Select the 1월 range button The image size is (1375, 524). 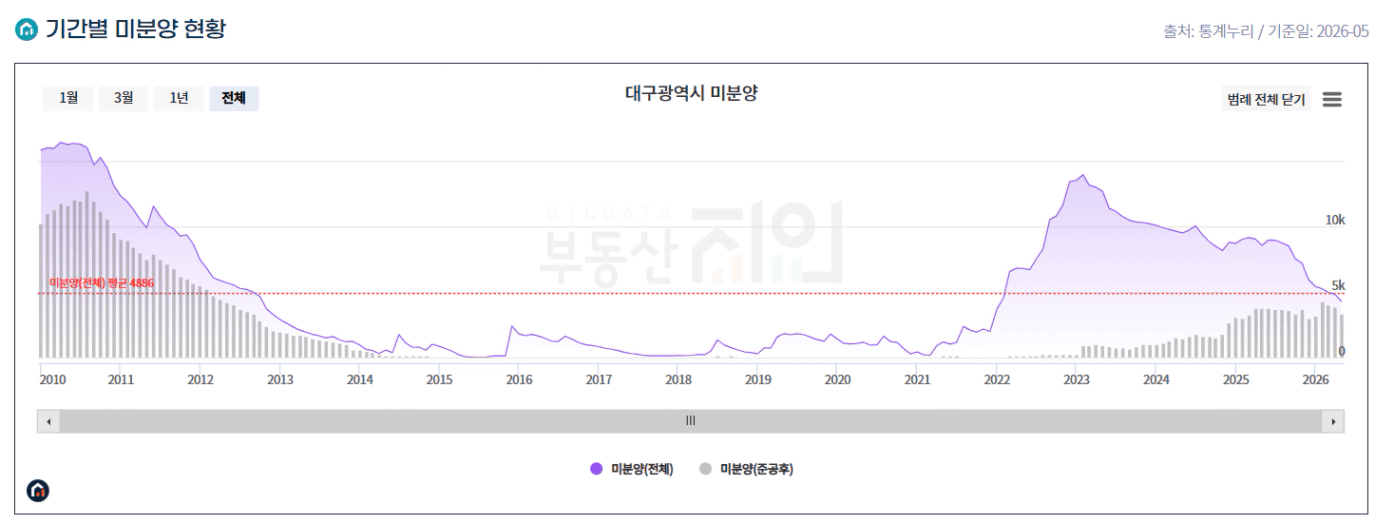[68, 98]
